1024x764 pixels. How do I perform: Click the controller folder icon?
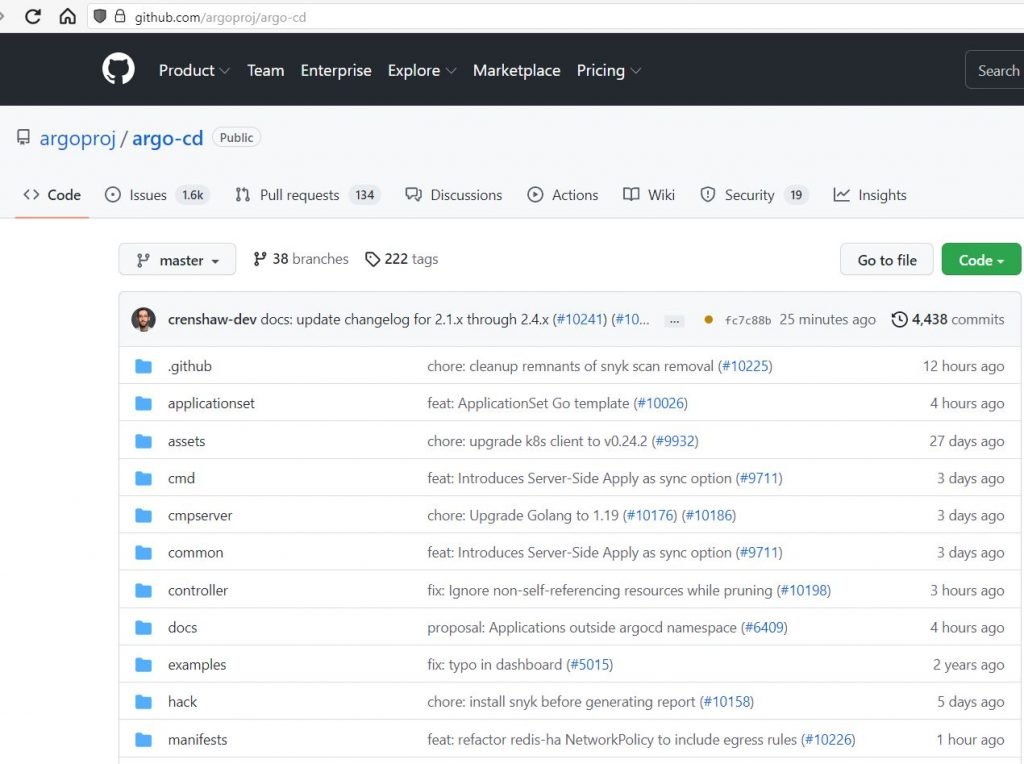pyautogui.click(x=143, y=591)
